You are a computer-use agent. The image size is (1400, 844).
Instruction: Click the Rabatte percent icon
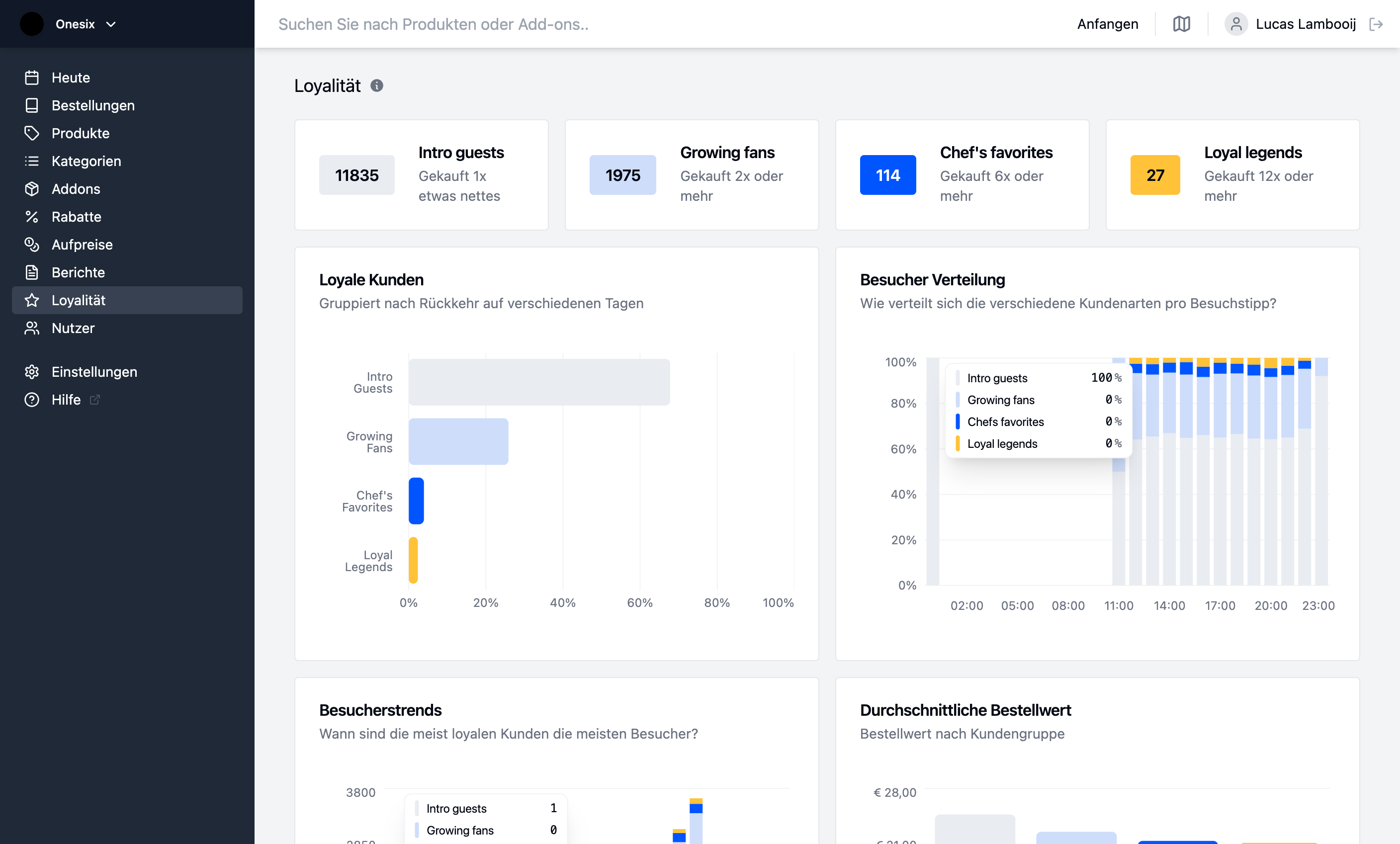tap(32, 217)
